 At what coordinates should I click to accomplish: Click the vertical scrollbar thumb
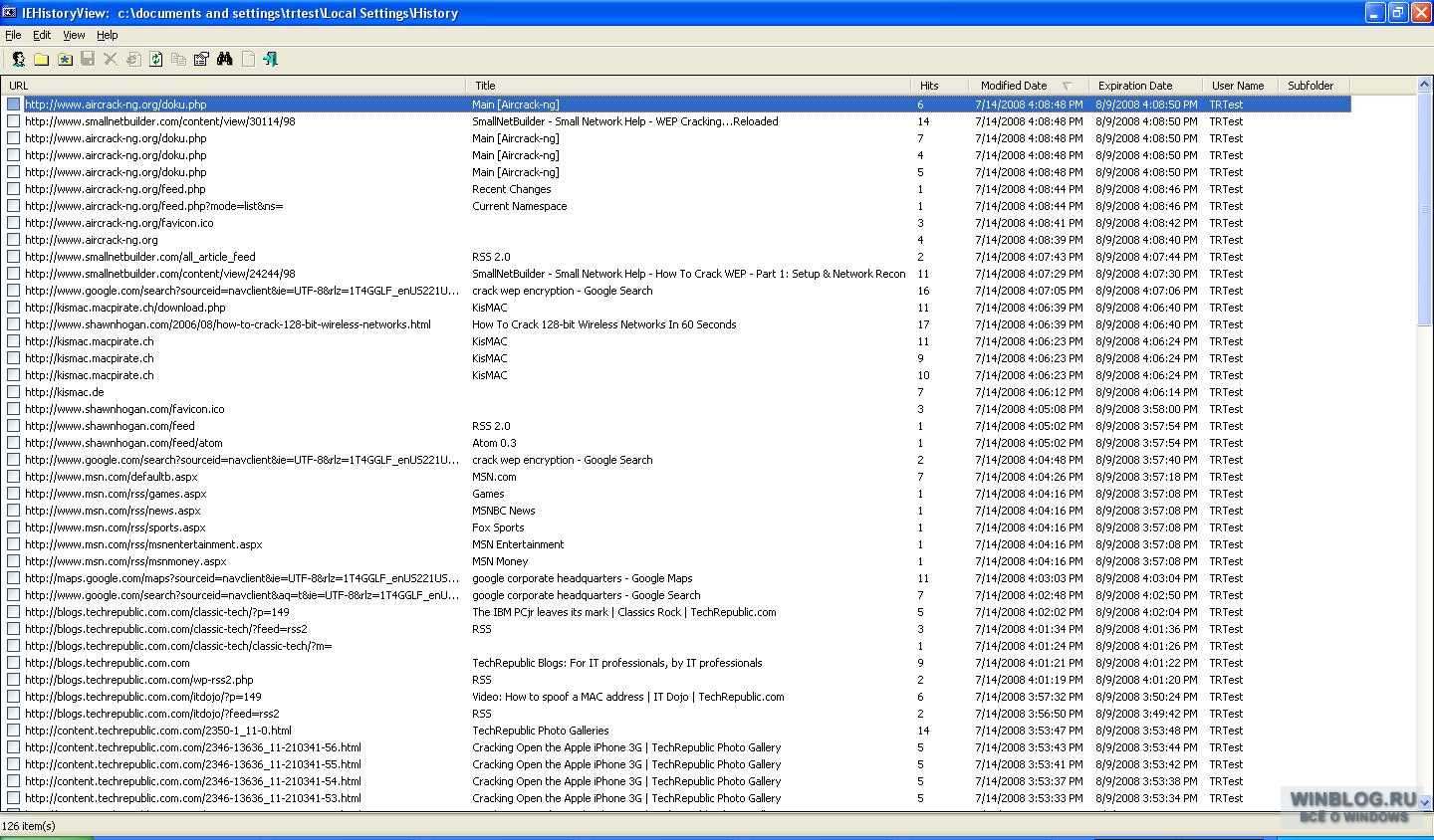click(x=1425, y=209)
